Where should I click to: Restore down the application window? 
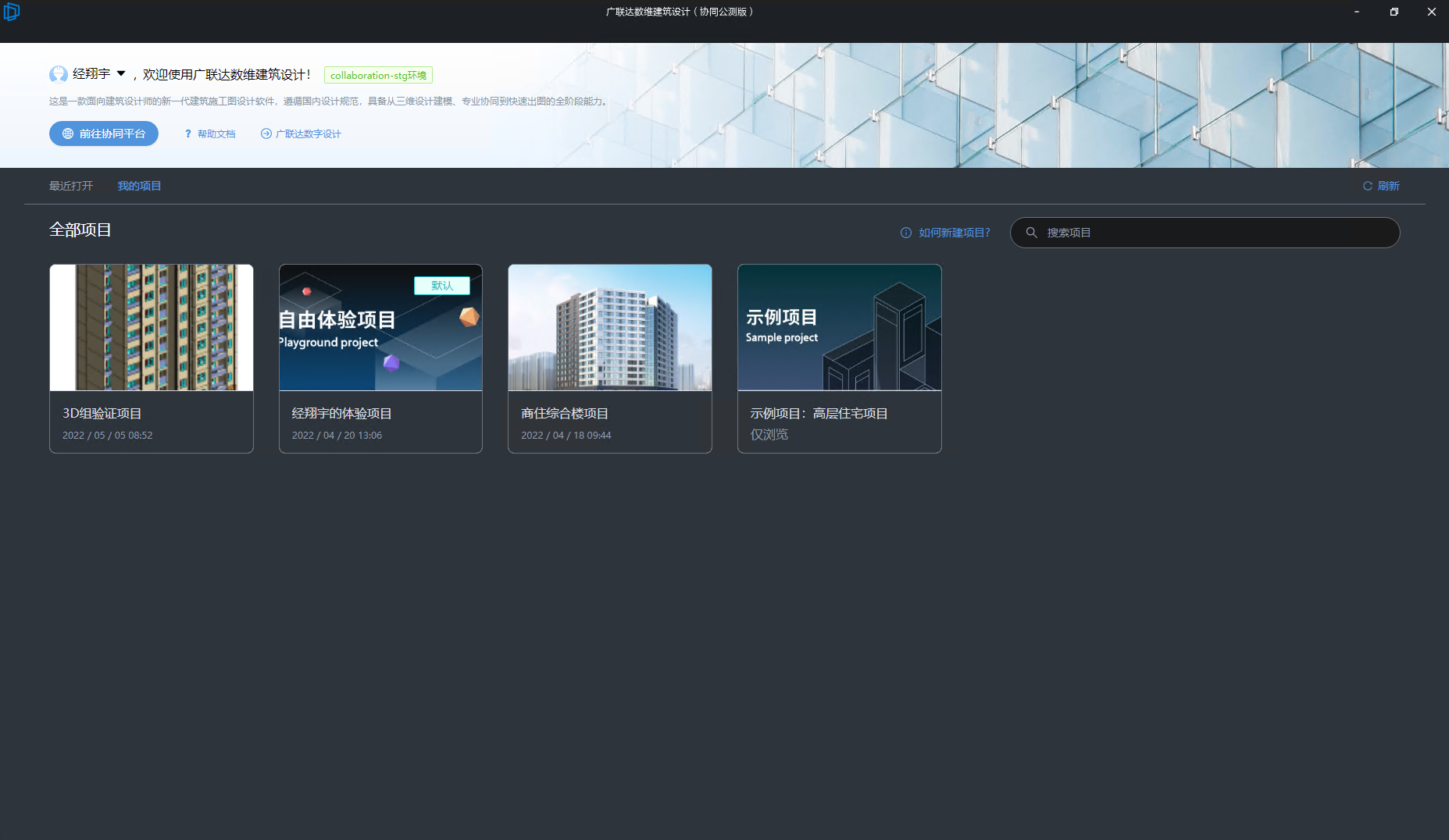tap(1394, 12)
